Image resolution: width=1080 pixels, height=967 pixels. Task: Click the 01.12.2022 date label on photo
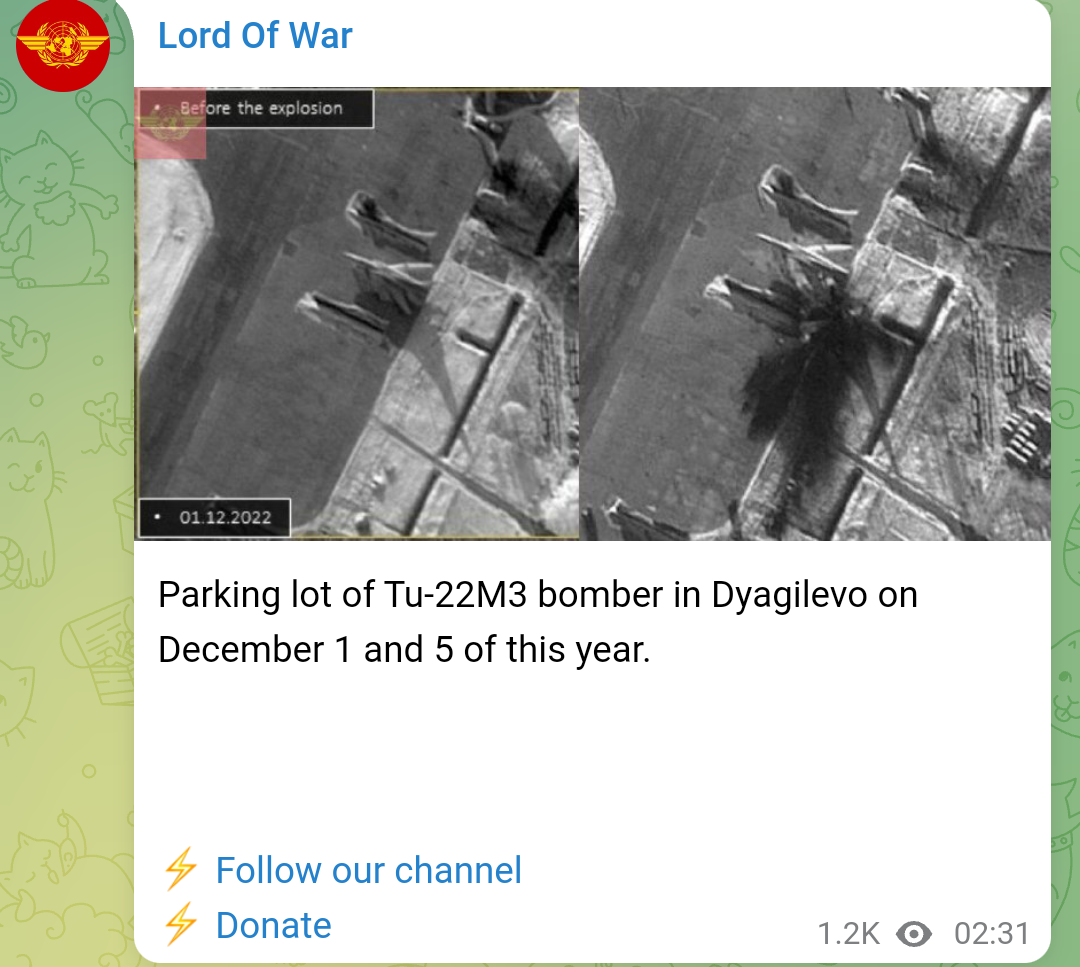click(225, 517)
